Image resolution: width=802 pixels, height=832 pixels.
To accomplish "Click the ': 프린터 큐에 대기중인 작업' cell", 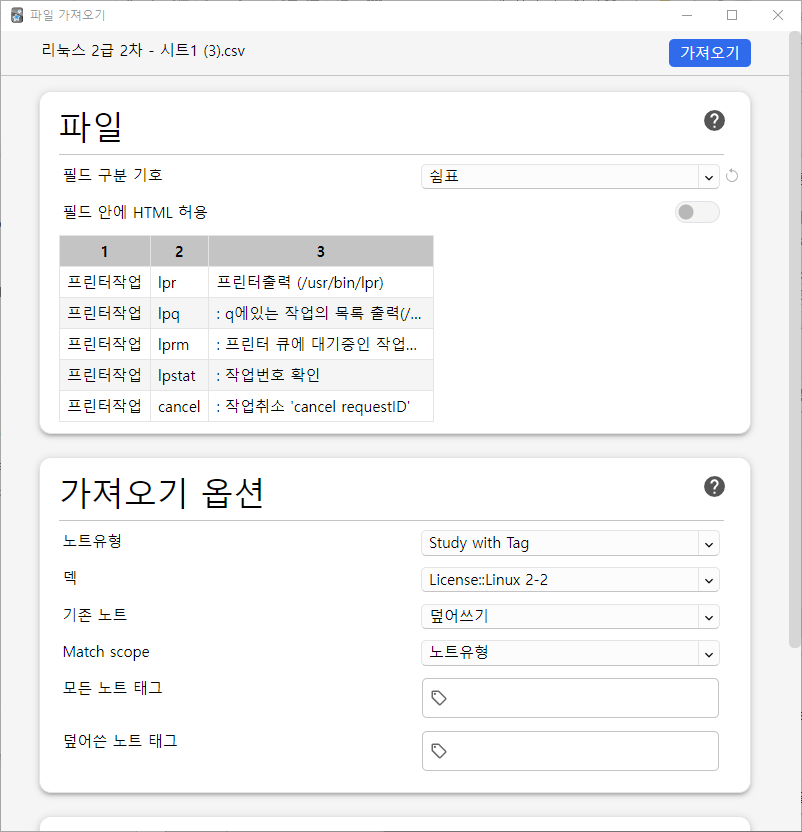I will pos(321,344).
